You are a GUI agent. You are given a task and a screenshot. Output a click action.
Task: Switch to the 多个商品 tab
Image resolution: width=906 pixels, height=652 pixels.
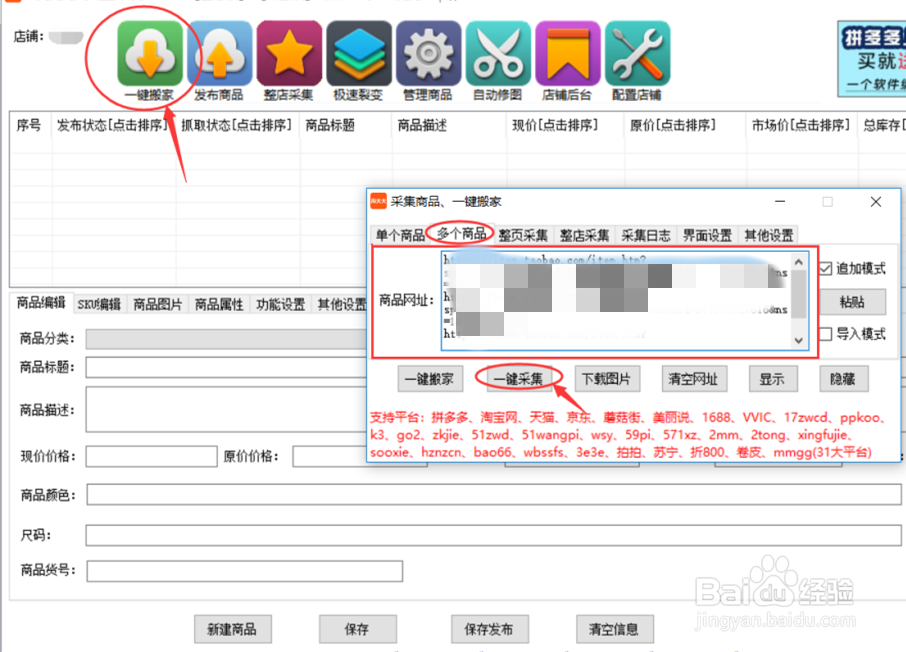click(x=461, y=234)
